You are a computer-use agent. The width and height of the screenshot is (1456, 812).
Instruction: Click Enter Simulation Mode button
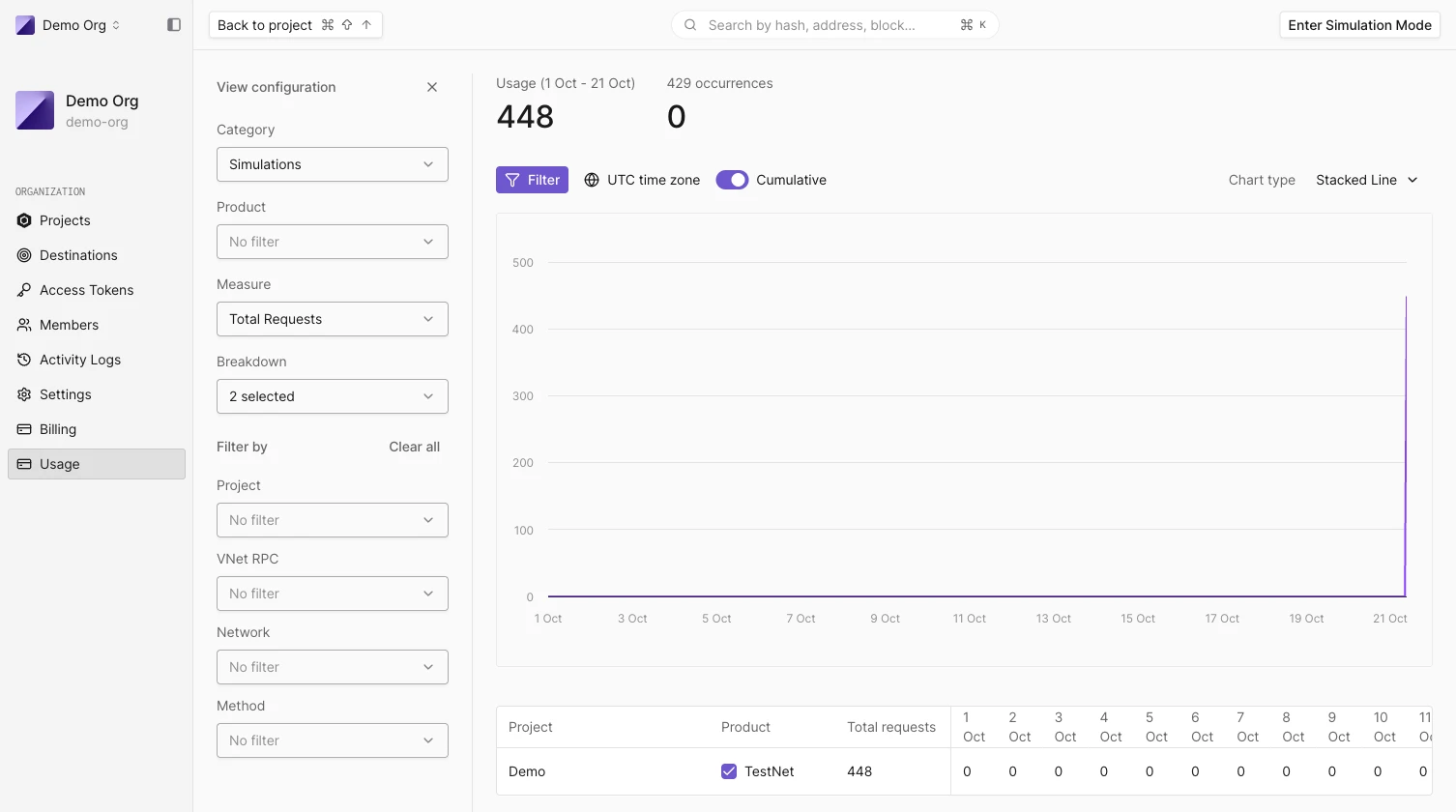click(x=1360, y=25)
